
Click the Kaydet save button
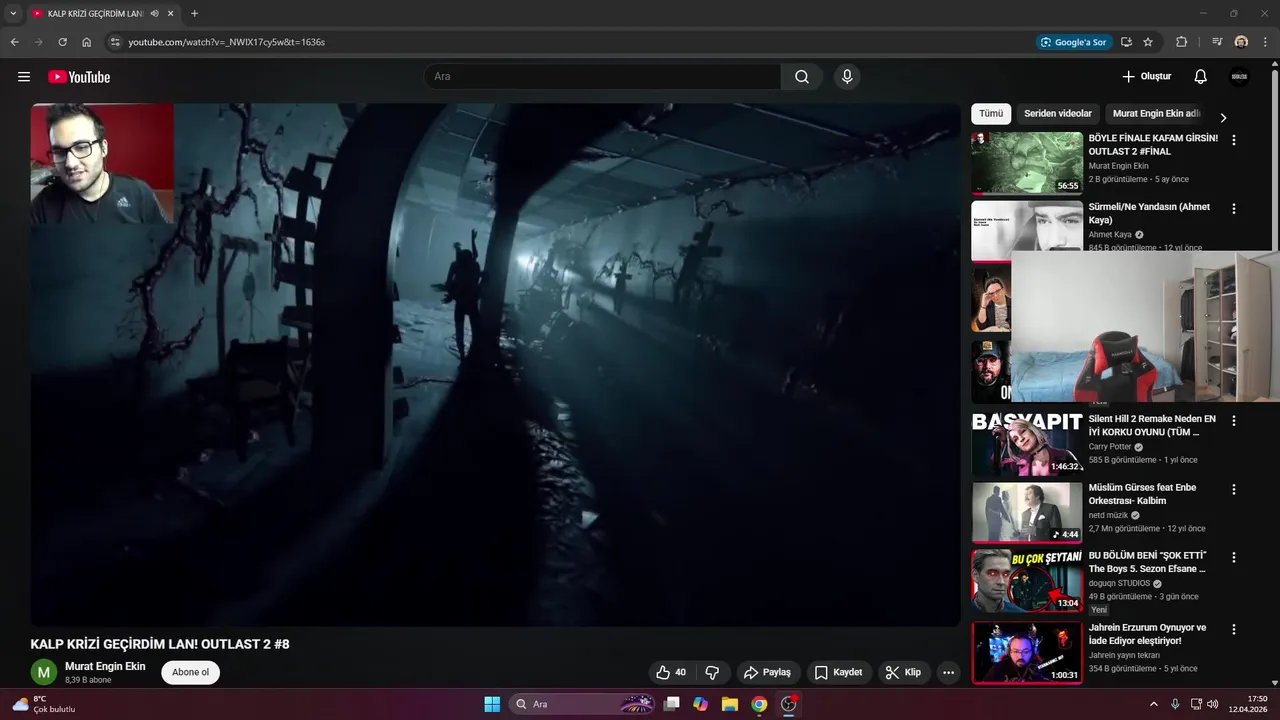pos(838,673)
